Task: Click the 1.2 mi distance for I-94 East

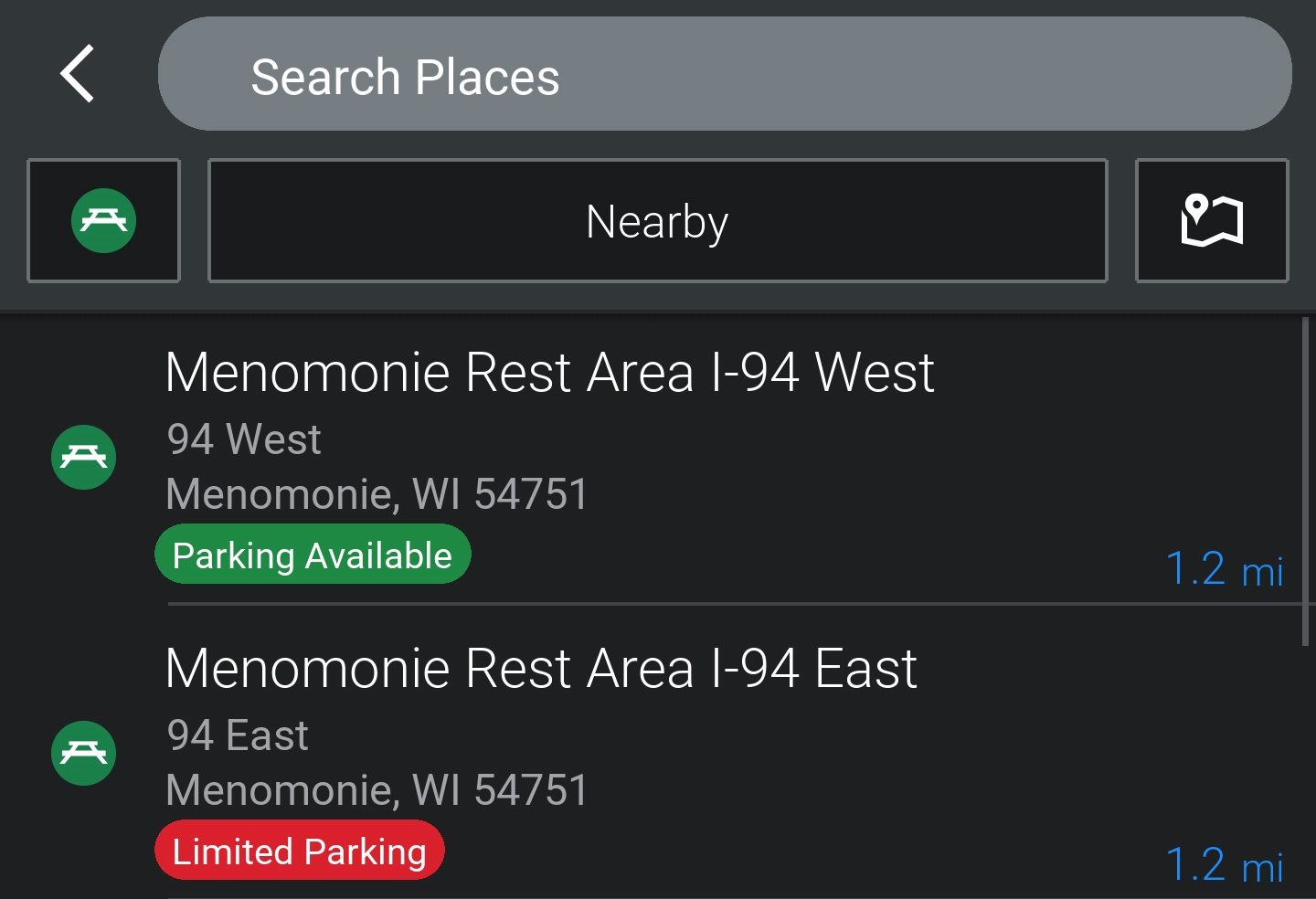Action: click(1225, 865)
